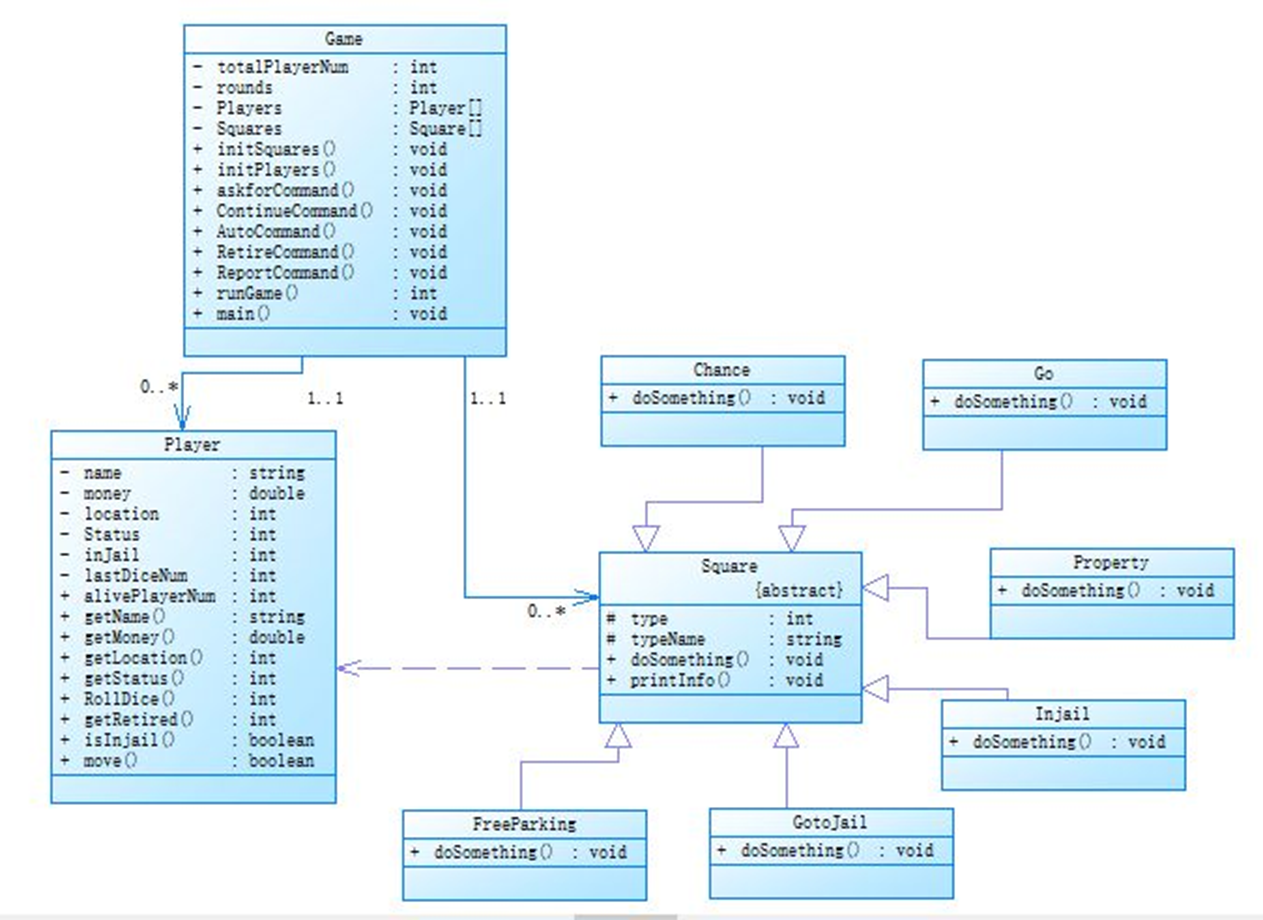
Task: Select the Player class title
Action: pos(192,444)
